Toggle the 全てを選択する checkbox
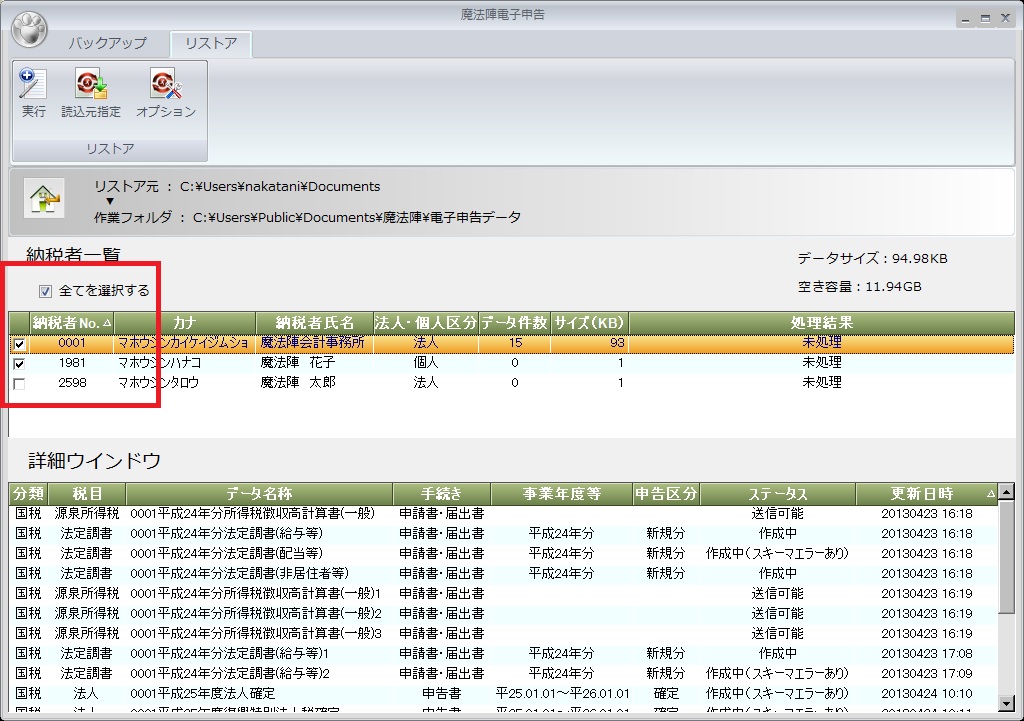Image resolution: width=1024 pixels, height=721 pixels. click(44, 291)
